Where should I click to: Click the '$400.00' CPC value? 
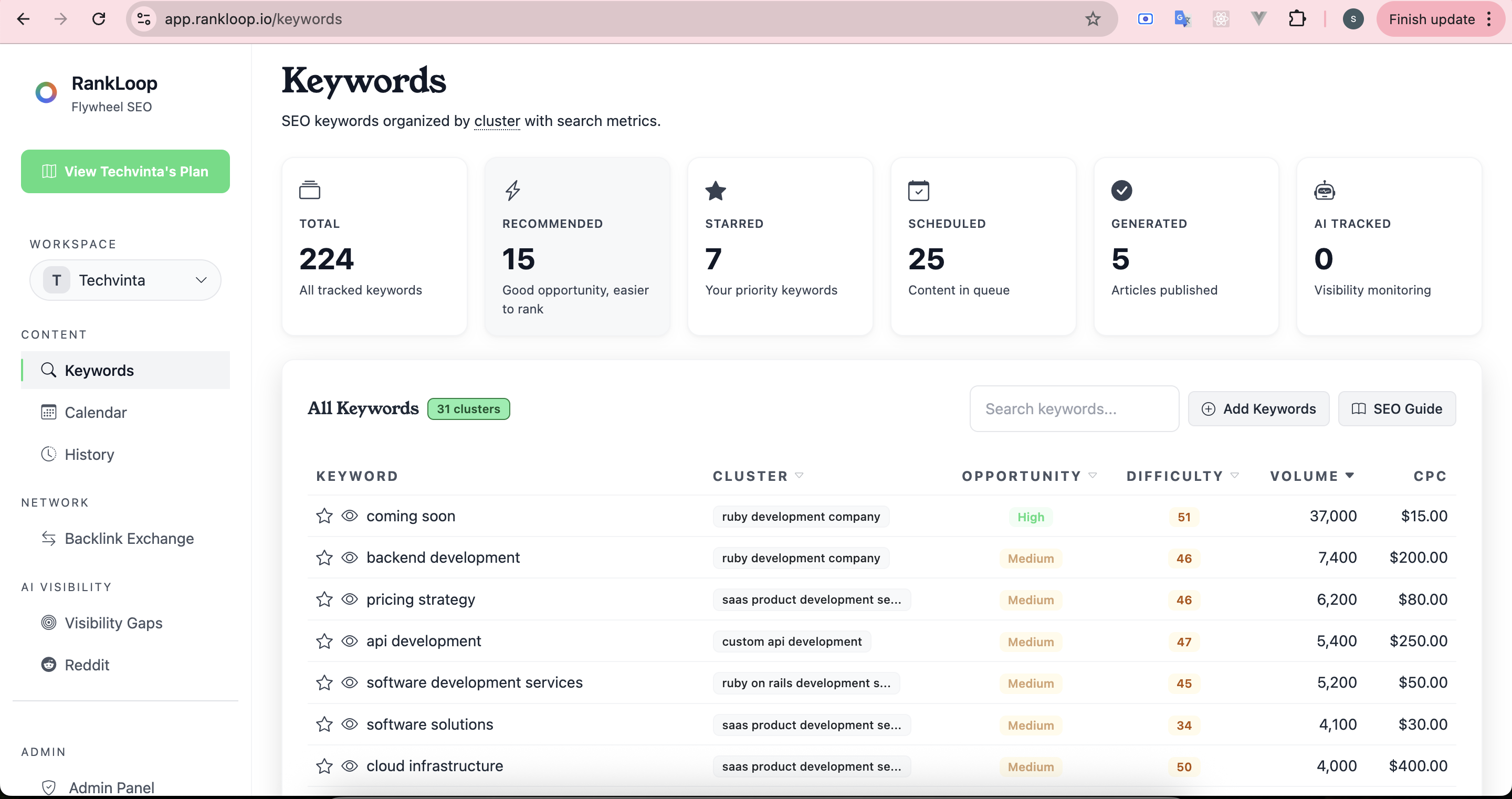tap(1418, 765)
